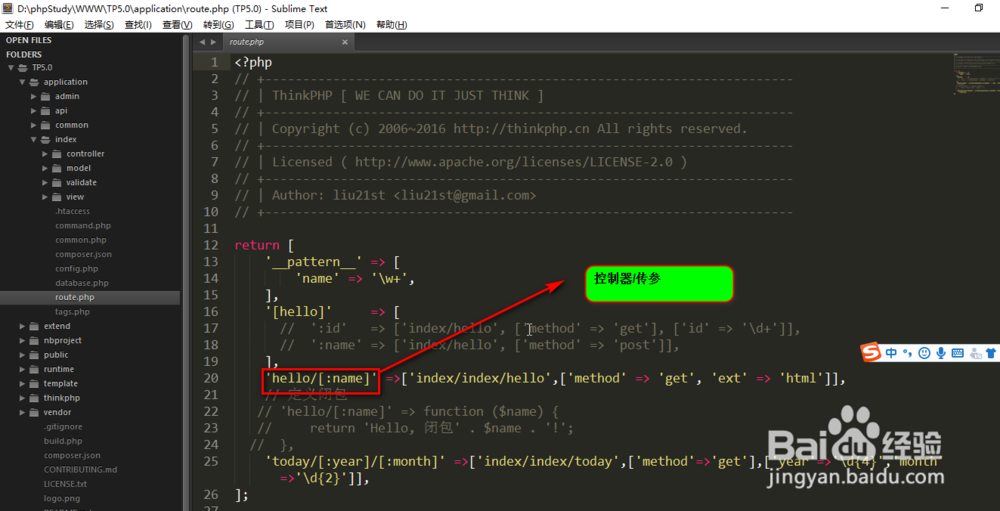Open Sogou soft keyboard icon
Image resolution: width=1000 pixels, height=511 pixels.
click(x=957, y=352)
